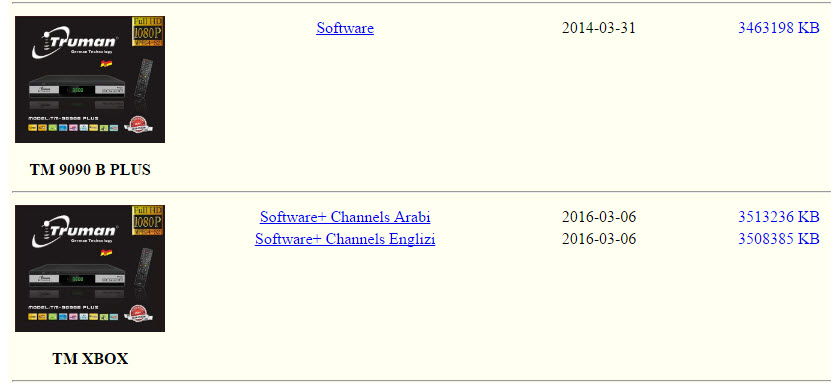831x383 pixels.
Task: Click Full HD 1080P badge on TM XBOX image
Action: click(x=147, y=220)
